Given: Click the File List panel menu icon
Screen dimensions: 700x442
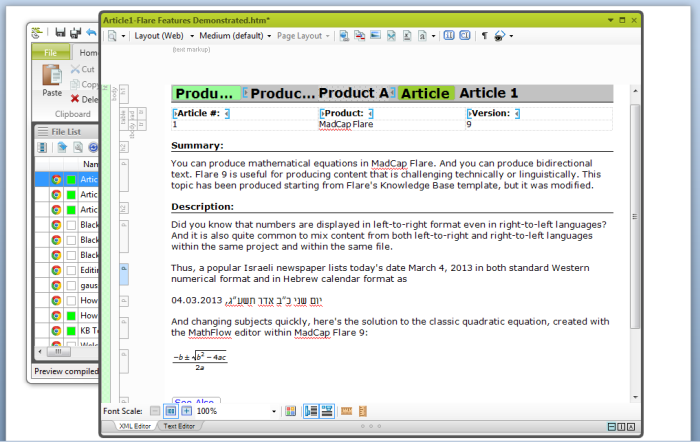Looking at the screenshot, I should click(43, 131).
